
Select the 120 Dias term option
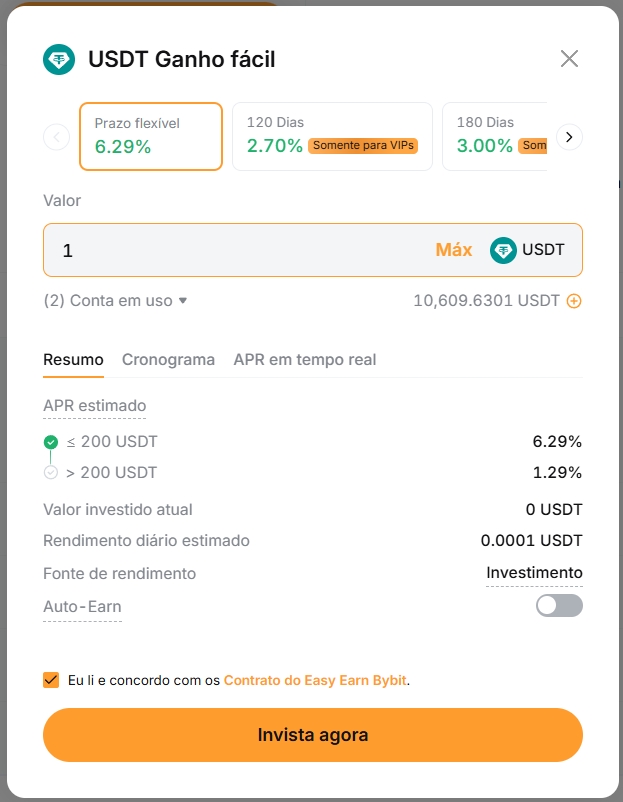tap(332, 136)
